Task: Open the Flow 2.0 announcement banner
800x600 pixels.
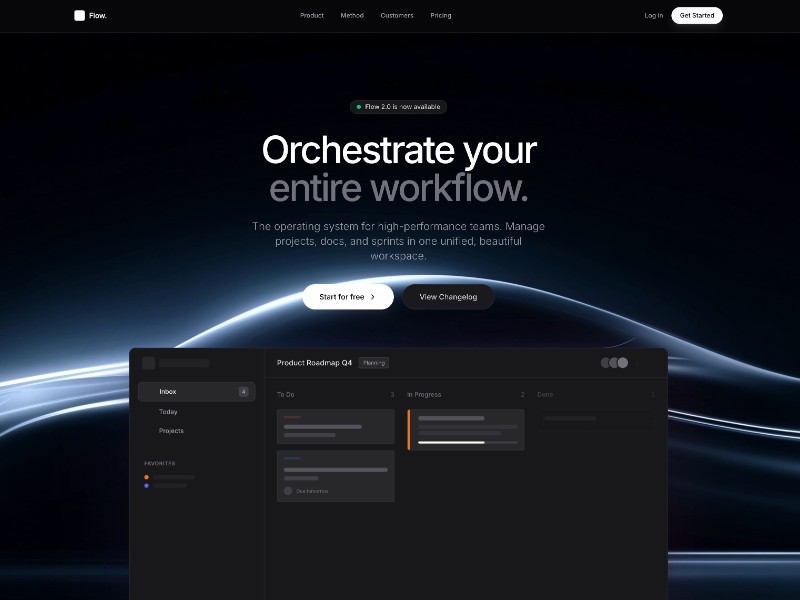Action: 400,107
